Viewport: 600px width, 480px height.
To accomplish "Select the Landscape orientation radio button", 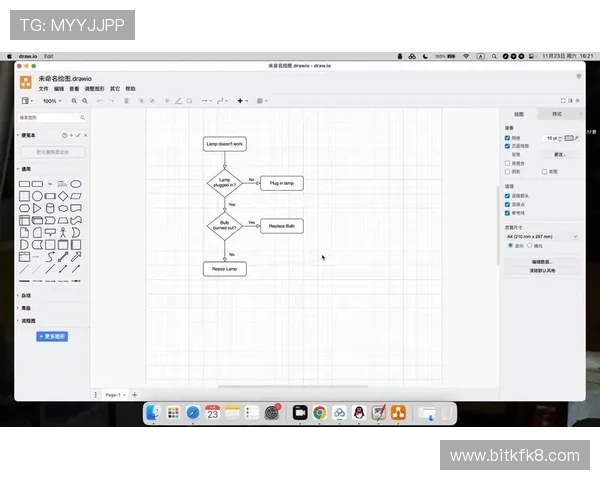I will click(x=530, y=245).
